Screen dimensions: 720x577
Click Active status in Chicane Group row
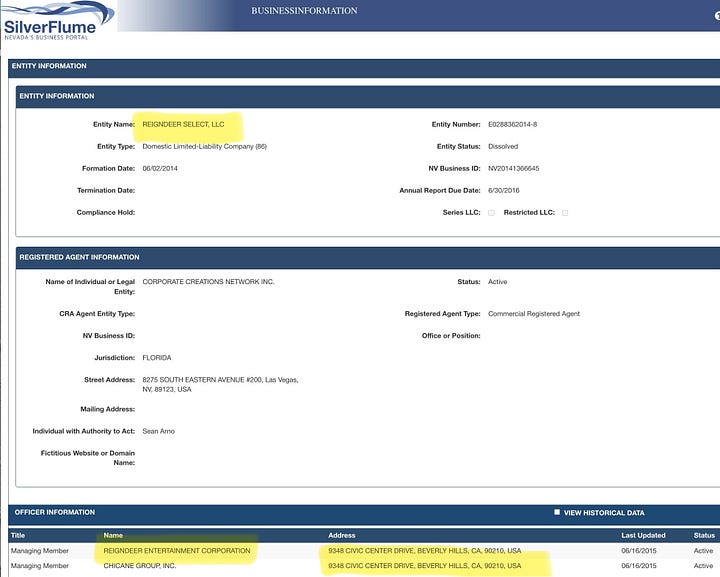pyautogui.click(x=703, y=566)
